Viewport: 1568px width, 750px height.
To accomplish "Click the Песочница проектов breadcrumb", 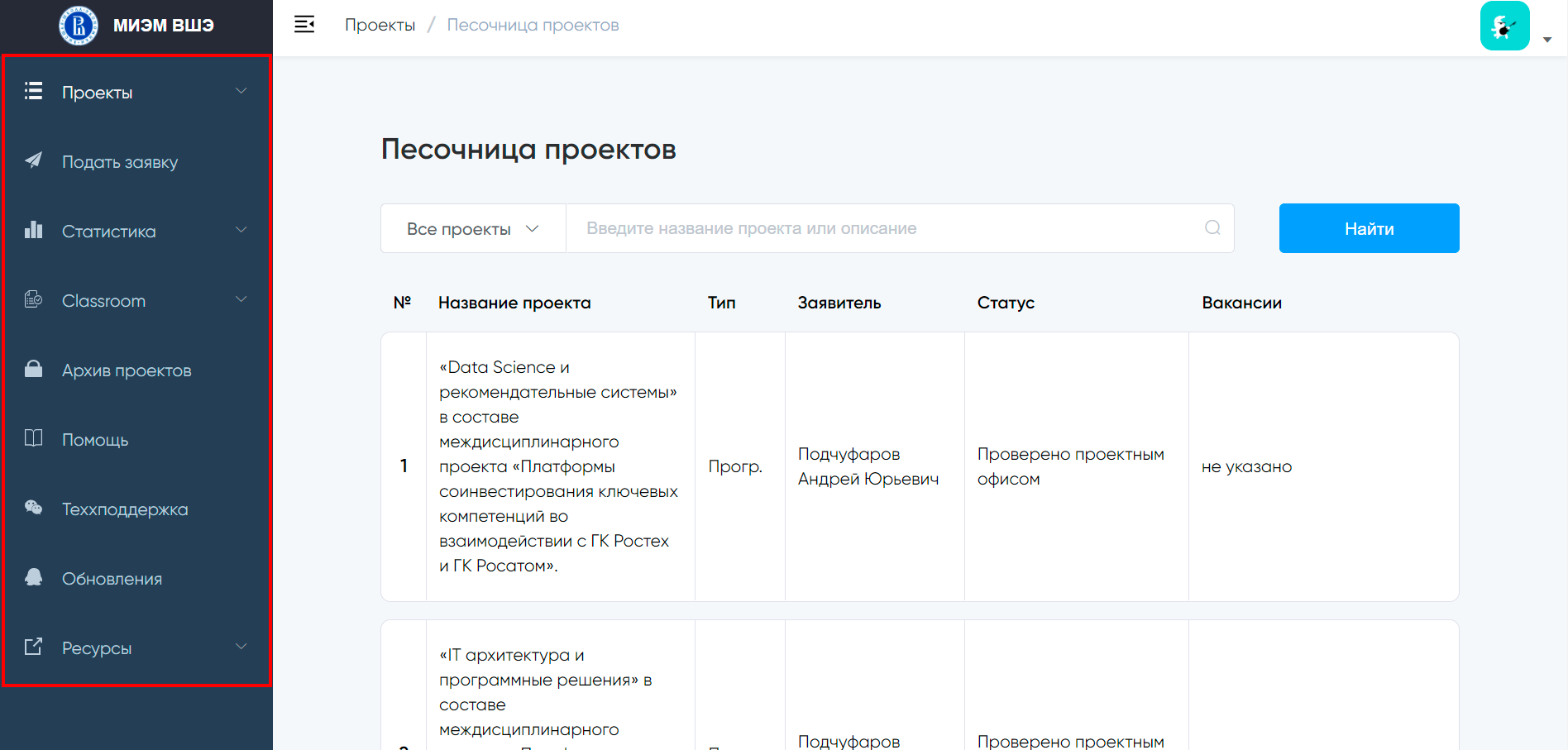I will click(x=533, y=25).
